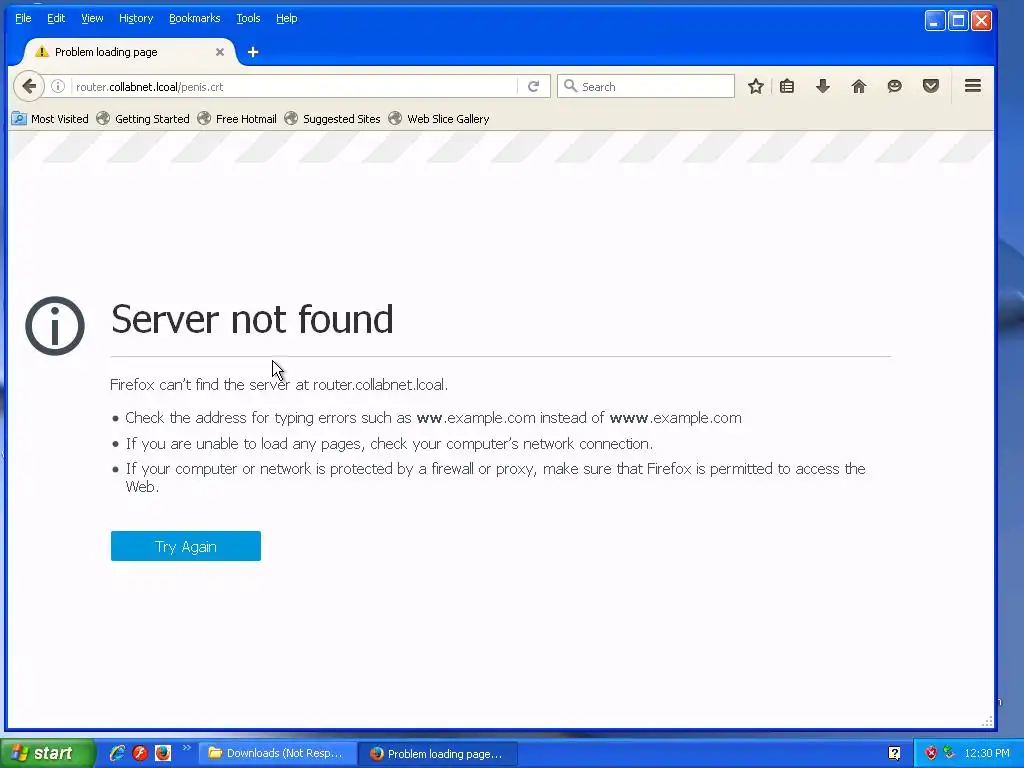
Task: Open the Downloads arrow icon
Action: [x=823, y=86]
